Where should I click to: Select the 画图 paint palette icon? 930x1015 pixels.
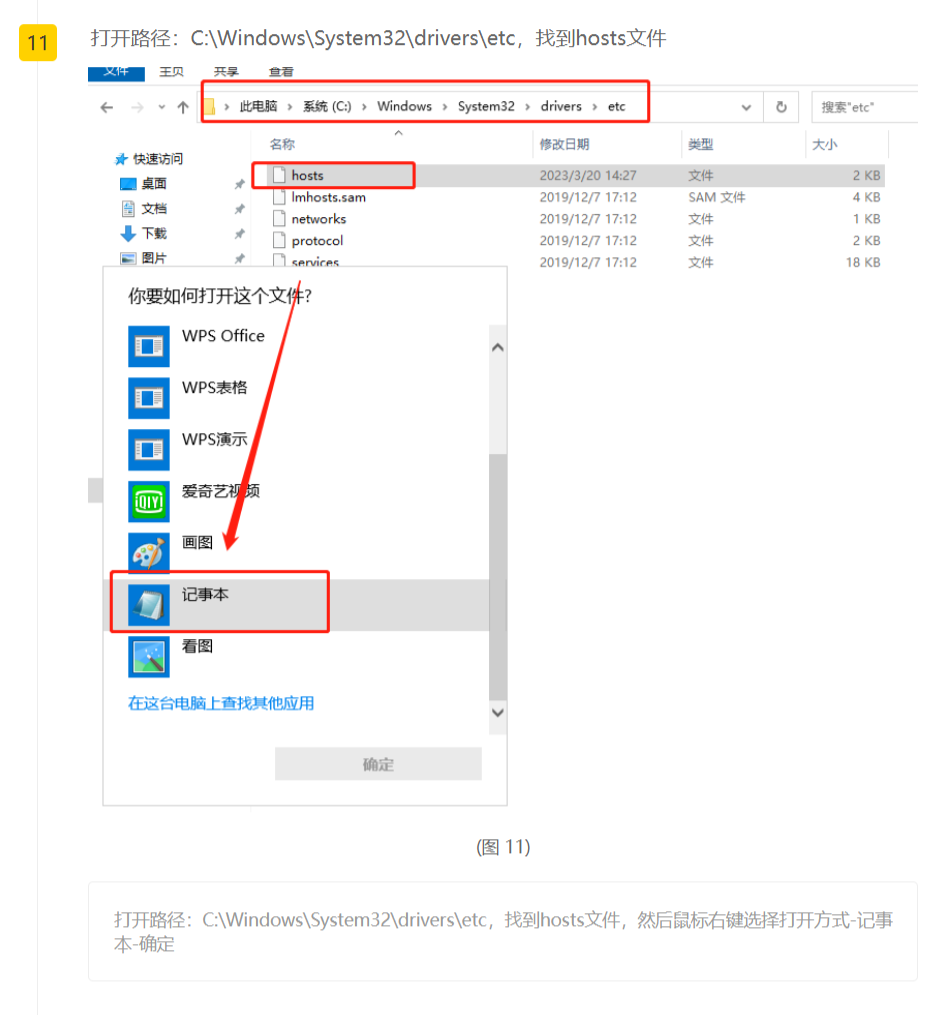(x=149, y=553)
